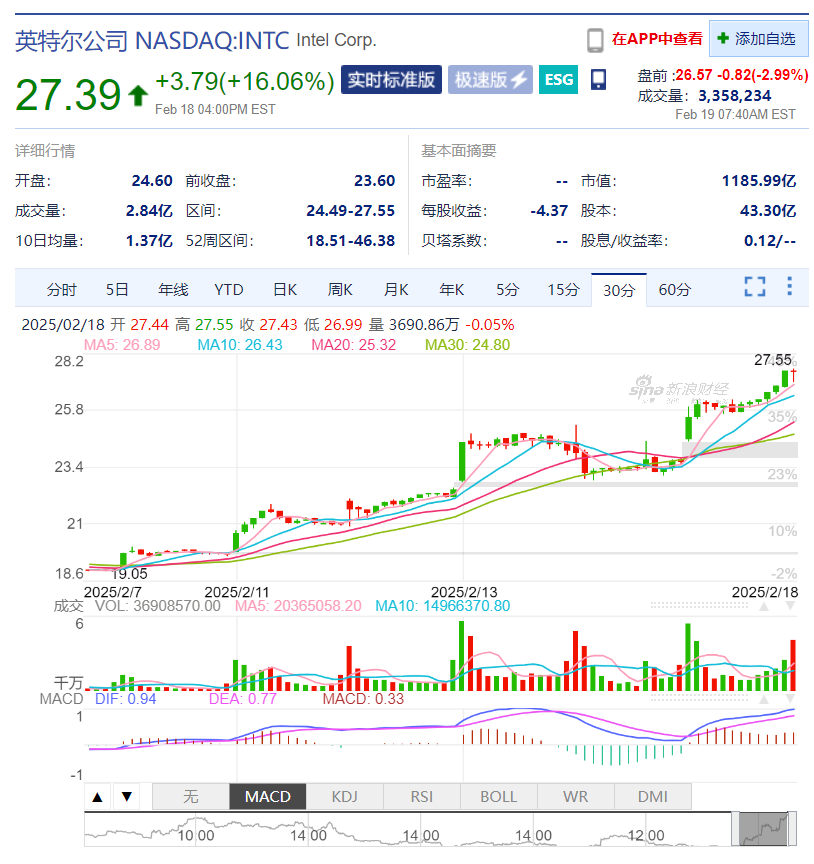
Task: Click the 每股收益 value -4.37
Action: [549, 211]
